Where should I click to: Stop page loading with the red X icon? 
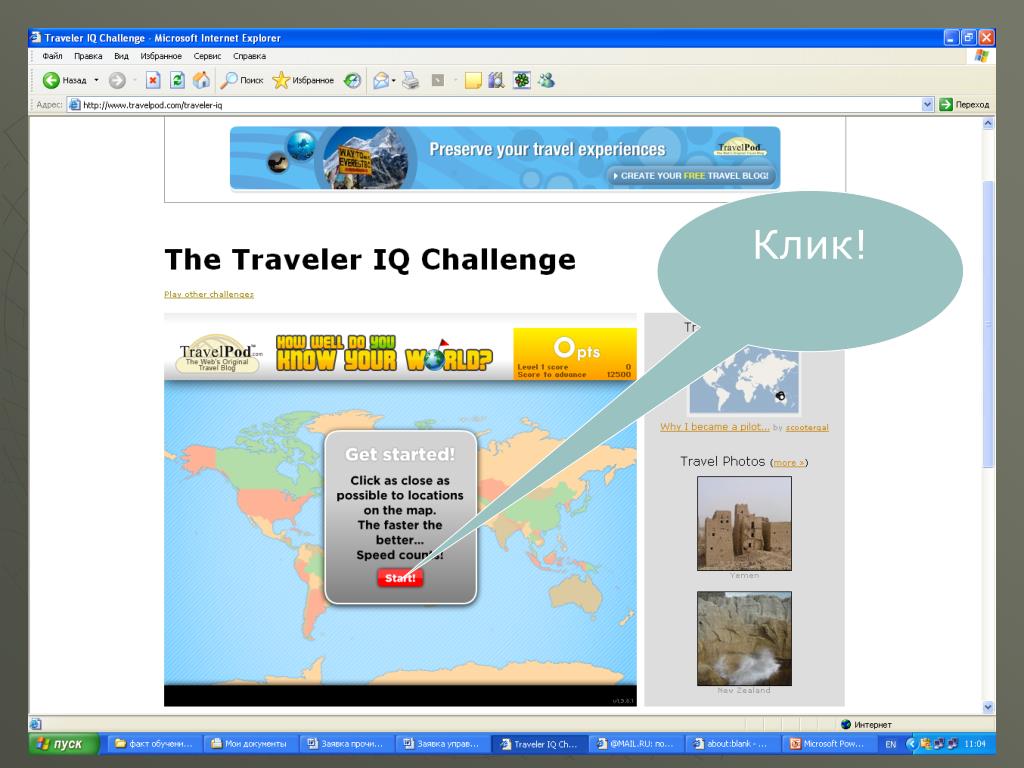coord(153,80)
